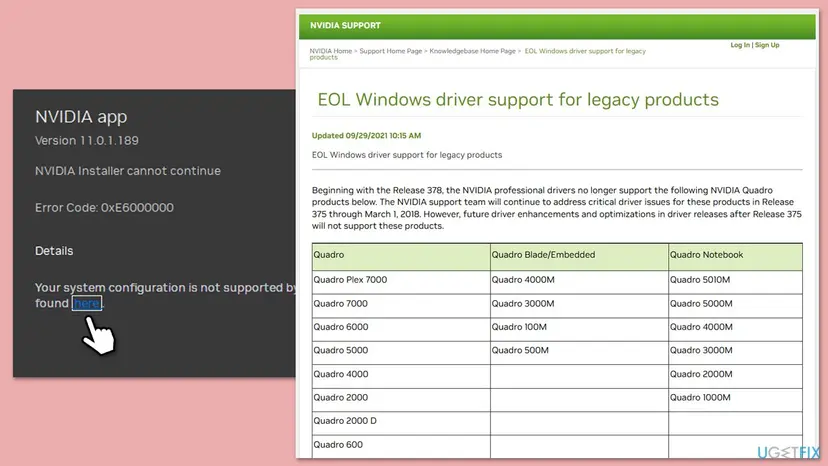
Task: Select the page heading 'EOL Windows driver support'
Action: point(518,100)
